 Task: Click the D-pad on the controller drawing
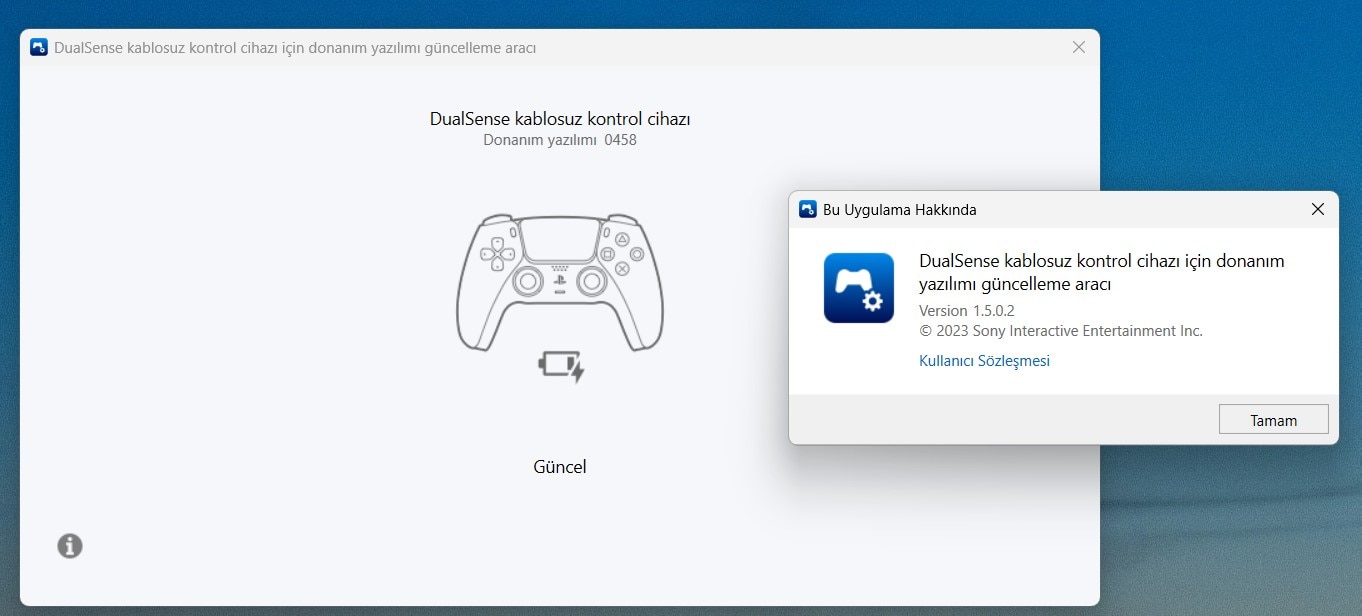point(496,254)
